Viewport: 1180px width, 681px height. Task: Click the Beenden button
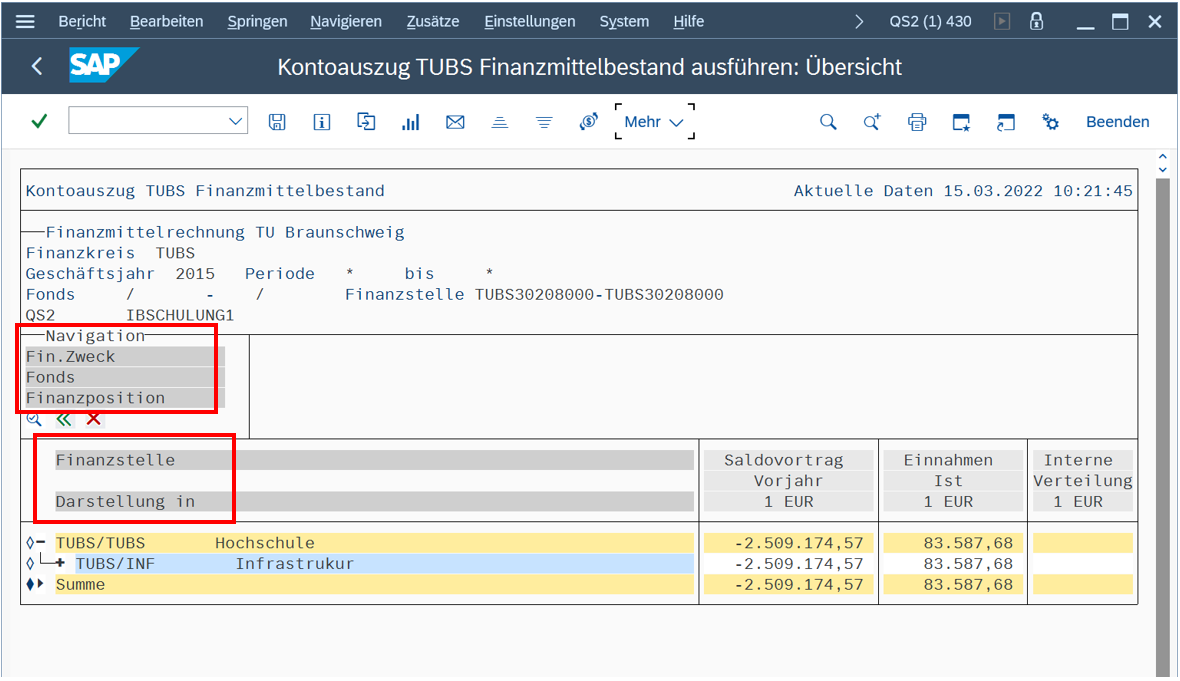click(x=1117, y=122)
